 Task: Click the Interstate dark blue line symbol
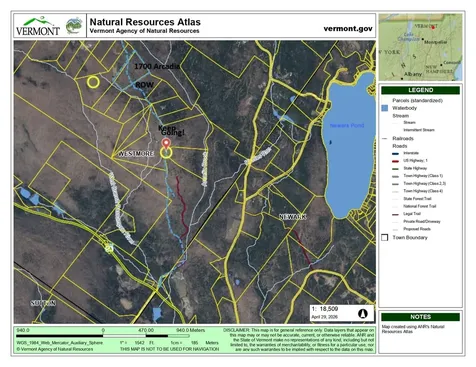coord(395,154)
